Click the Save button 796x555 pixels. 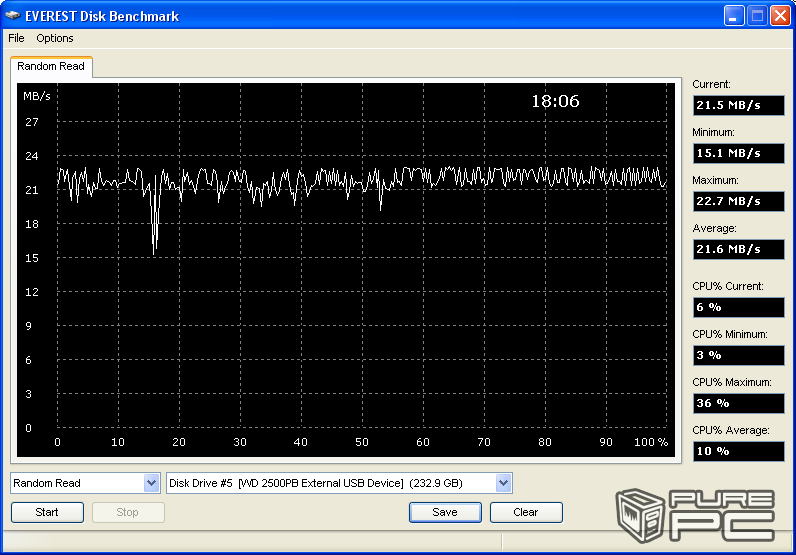445,512
